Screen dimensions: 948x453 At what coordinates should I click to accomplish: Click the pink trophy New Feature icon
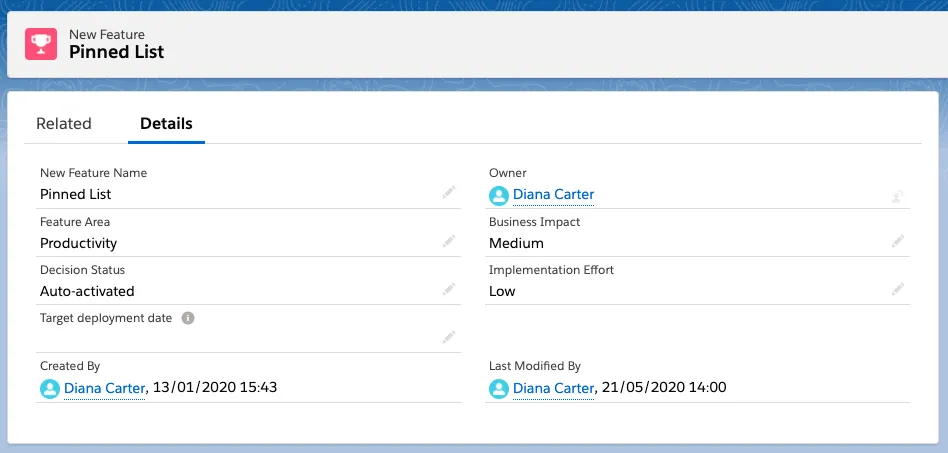[x=41, y=44]
